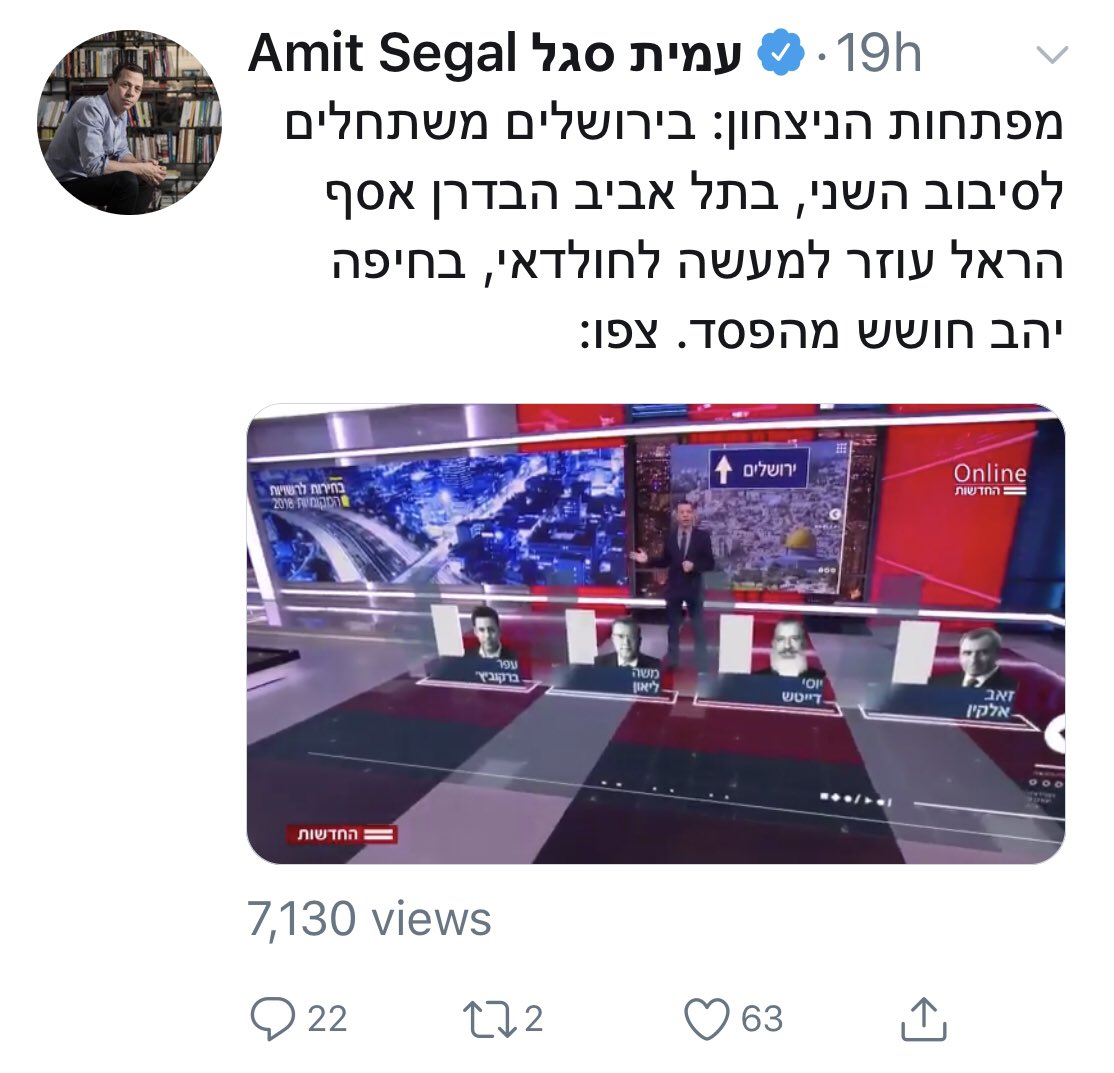Click the 19h timestamp link
Image resolution: width=1114 pixels, height=1073 pixels.
coord(879,54)
